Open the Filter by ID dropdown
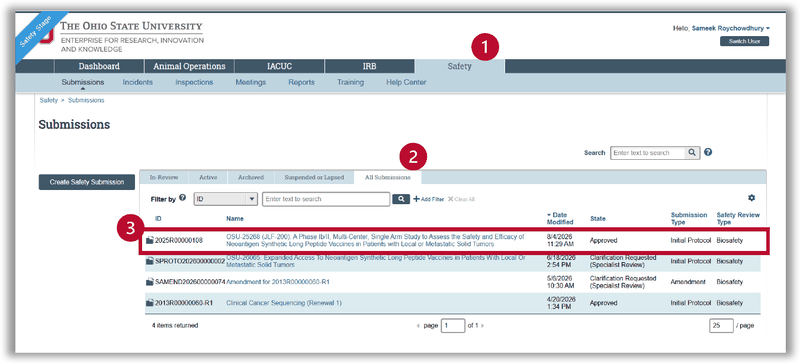 226,199
